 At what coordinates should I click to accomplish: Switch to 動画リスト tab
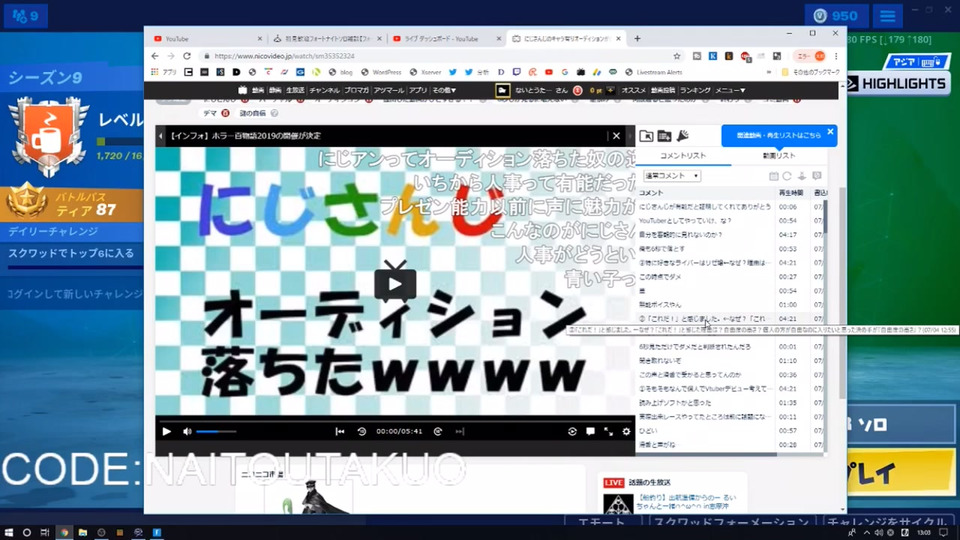(779, 156)
